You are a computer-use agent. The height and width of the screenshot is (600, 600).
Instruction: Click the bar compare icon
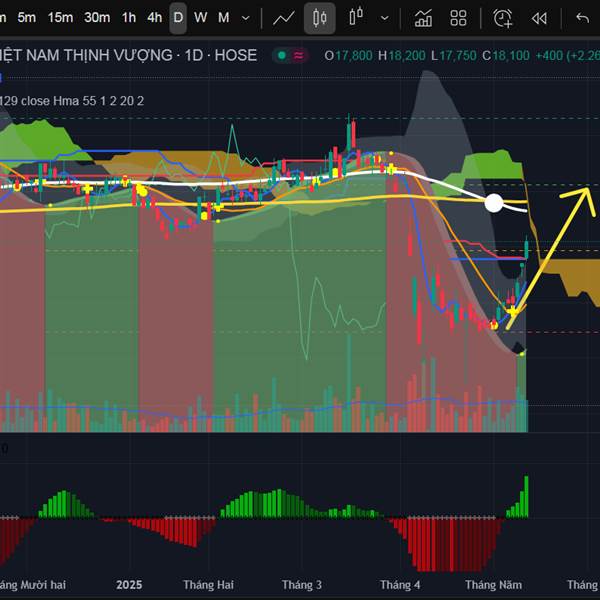[355, 17]
